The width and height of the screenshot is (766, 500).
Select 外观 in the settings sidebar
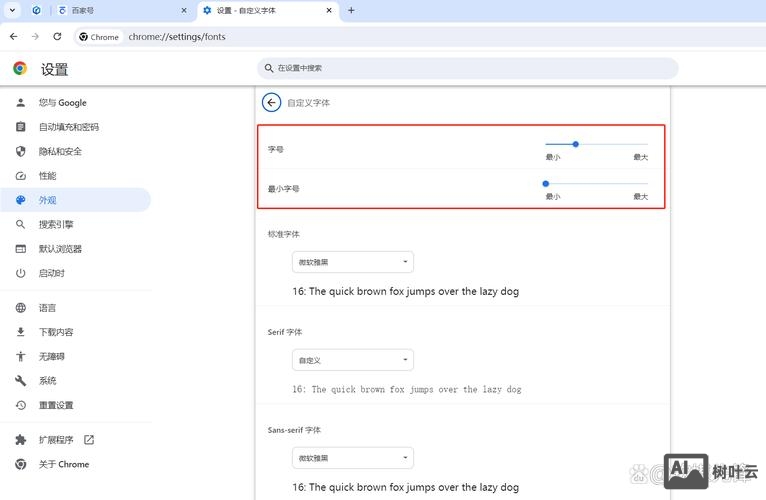click(x=48, y=200)
